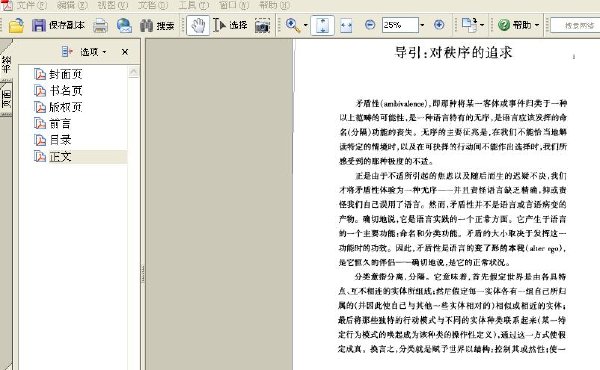Open the 编辑 menu
The width and height of the screenshot is (600, 370).
click(x=72, y=5)
